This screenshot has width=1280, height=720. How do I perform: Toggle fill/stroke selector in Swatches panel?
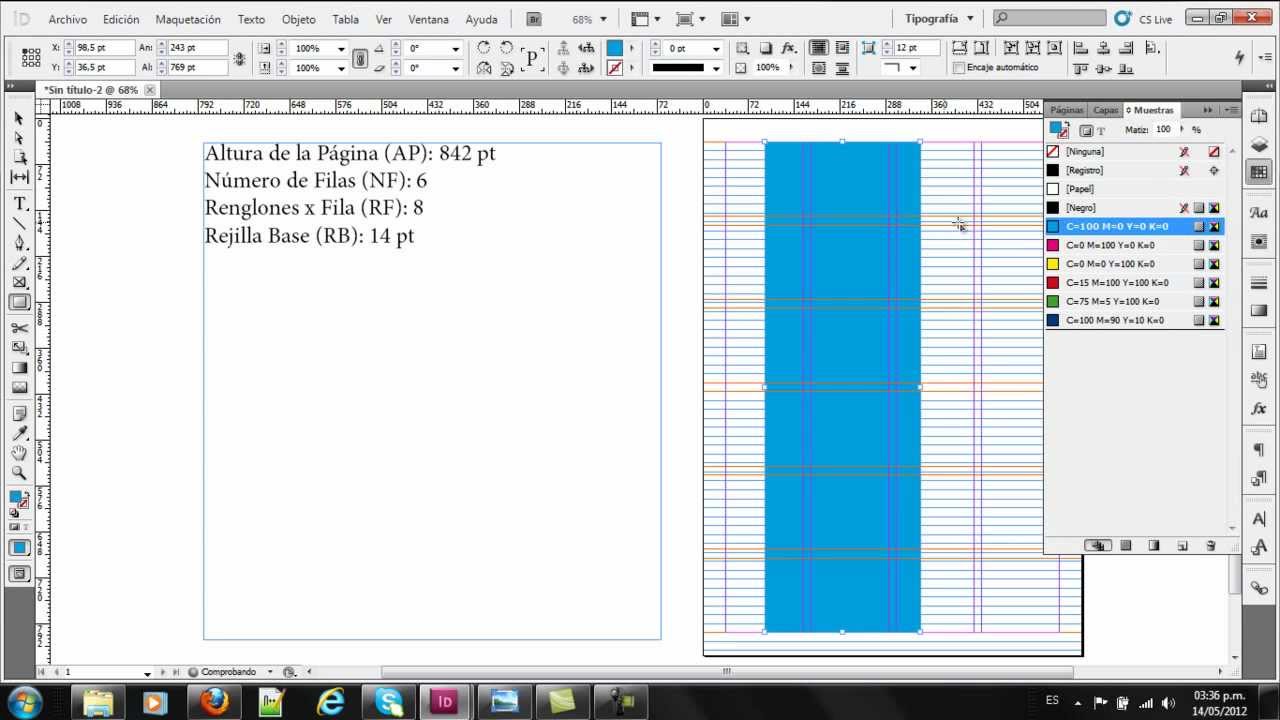[1058, 130]
